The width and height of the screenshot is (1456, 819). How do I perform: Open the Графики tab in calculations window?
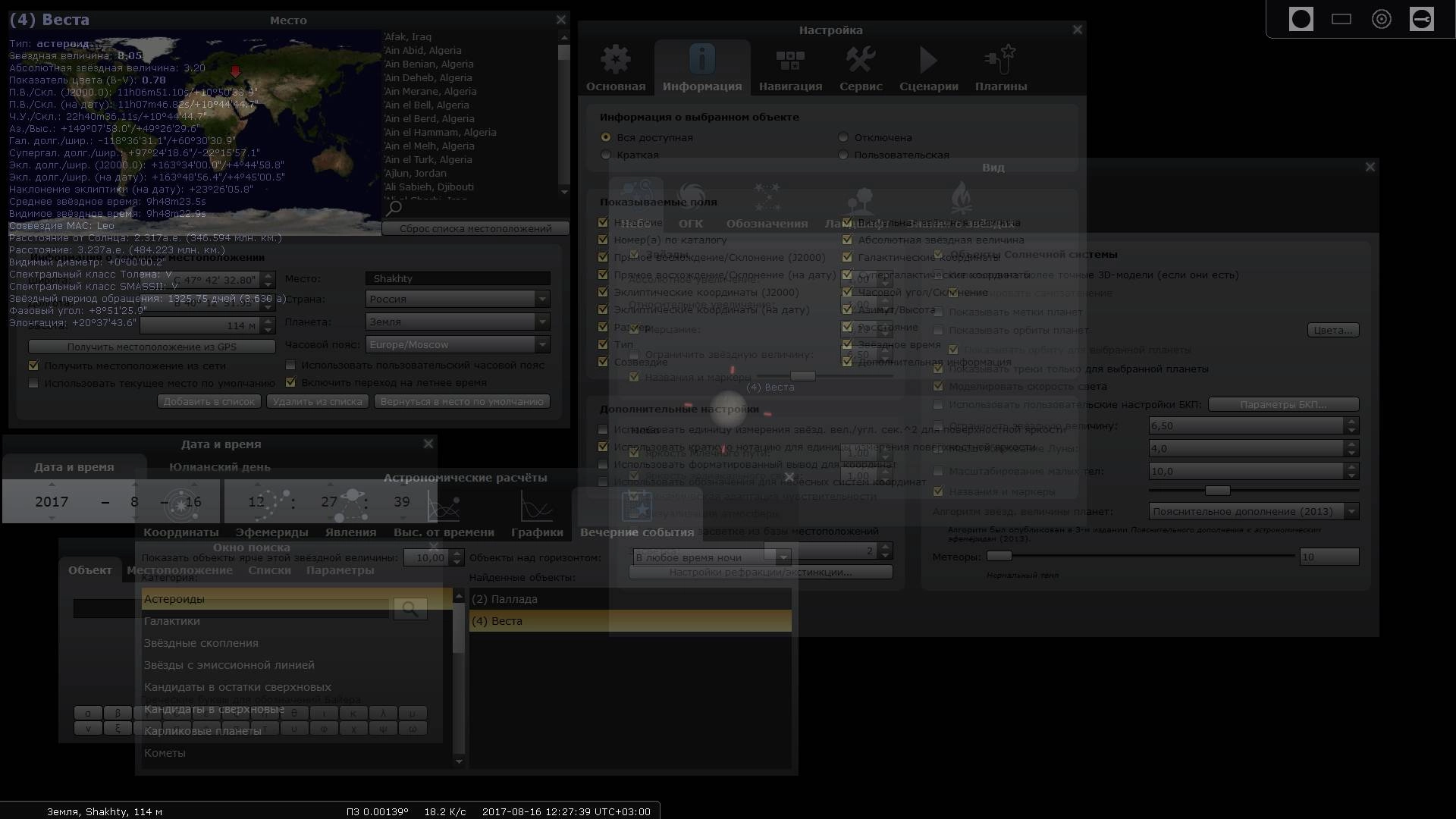coord(537,514)
